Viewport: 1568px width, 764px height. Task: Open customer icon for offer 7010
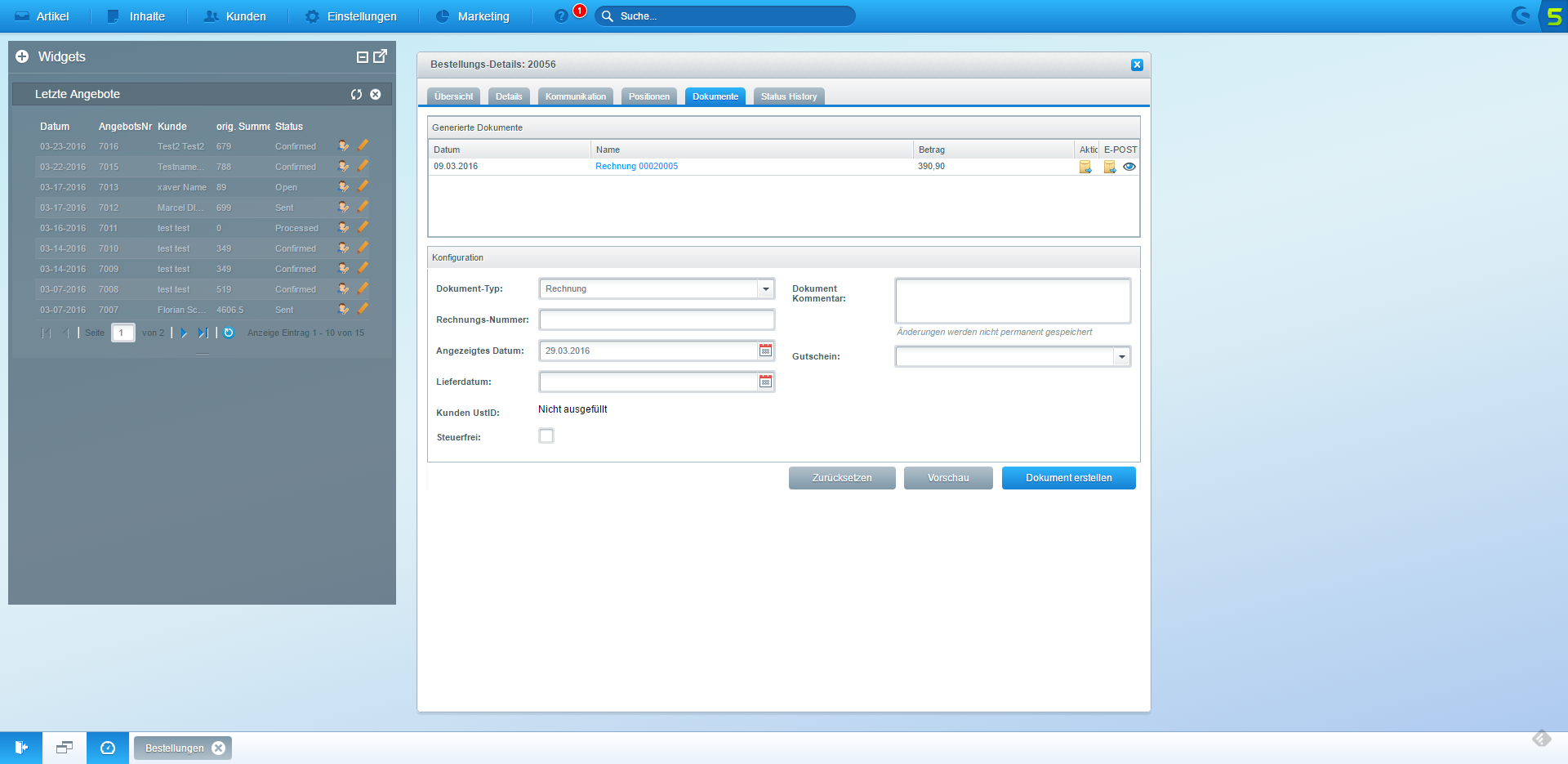(x=343, y=248)
